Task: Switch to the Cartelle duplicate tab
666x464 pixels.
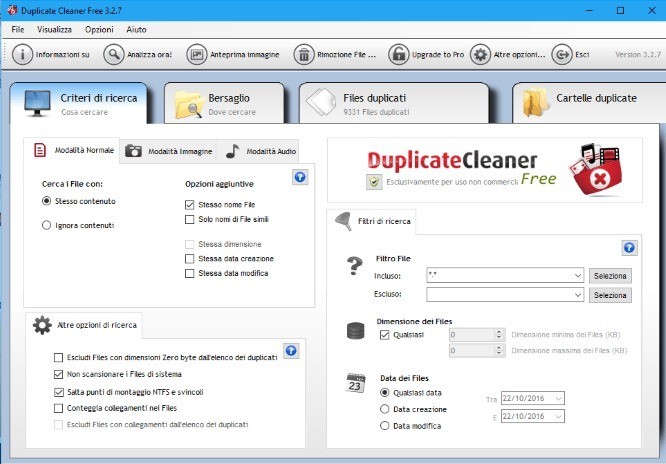Action: [x=589, y=103]
